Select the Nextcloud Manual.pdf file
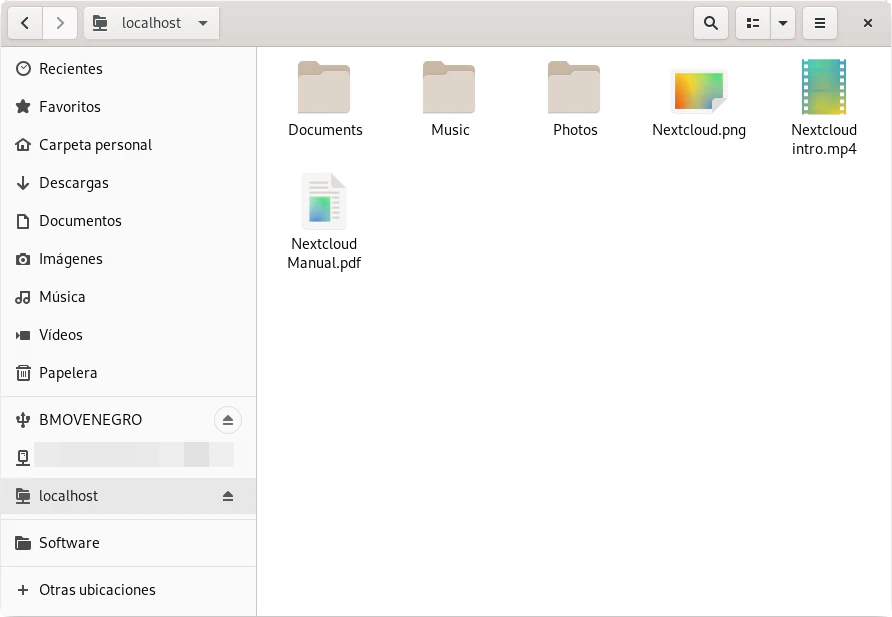 [x=324, y=202]
